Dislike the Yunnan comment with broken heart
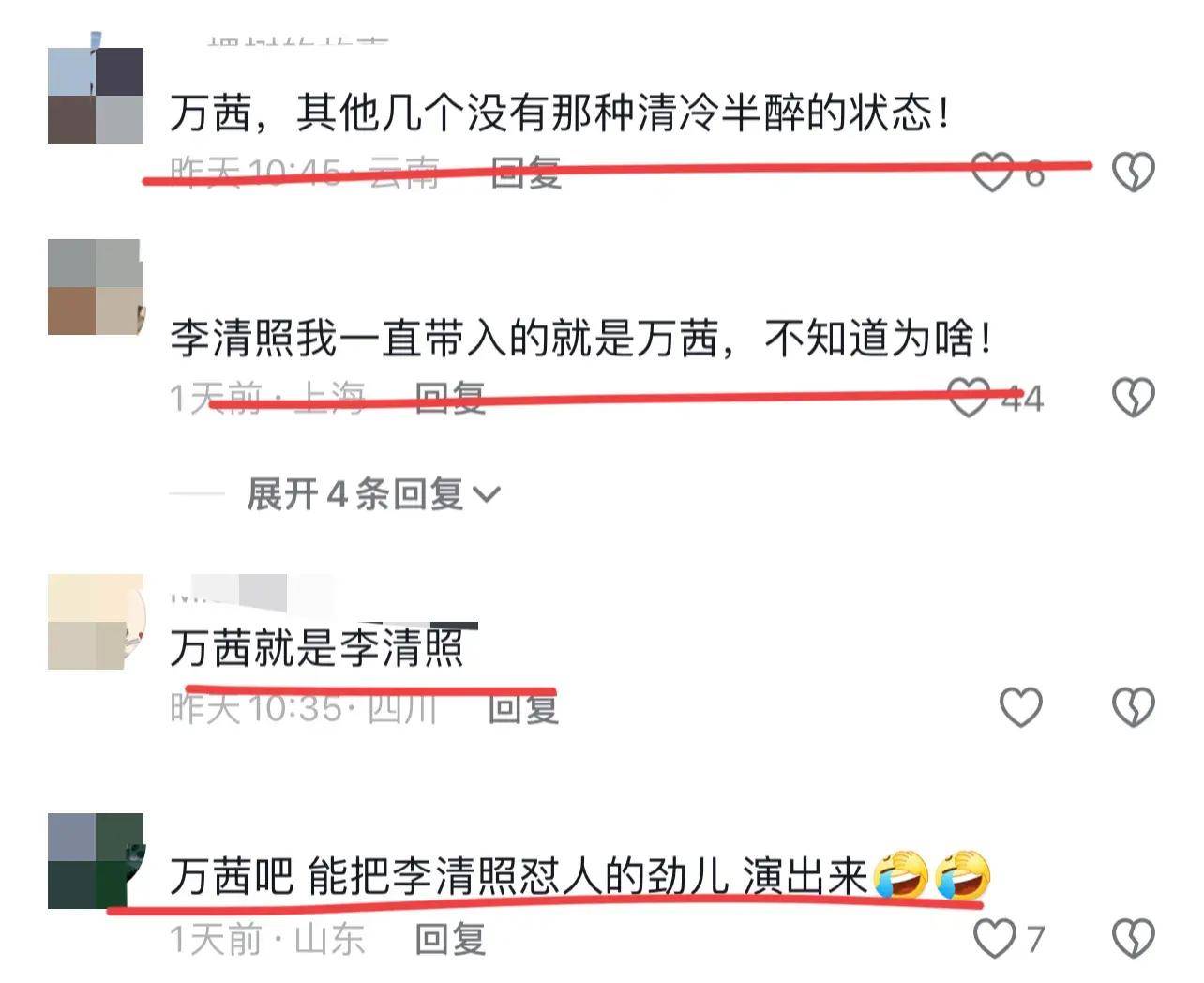 (x=1133, y=173)
